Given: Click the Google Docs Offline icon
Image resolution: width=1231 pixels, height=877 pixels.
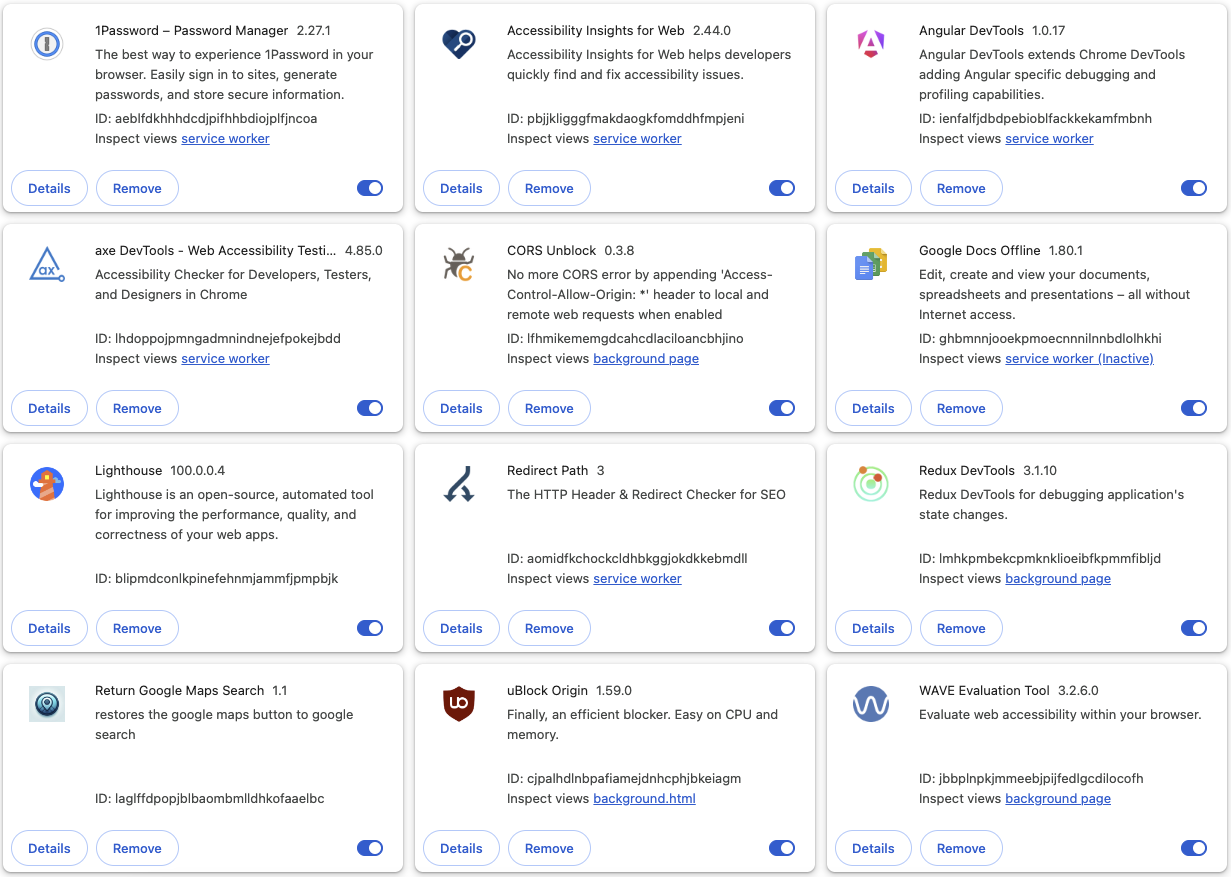Looking at the screenshot, I should 871,264.
